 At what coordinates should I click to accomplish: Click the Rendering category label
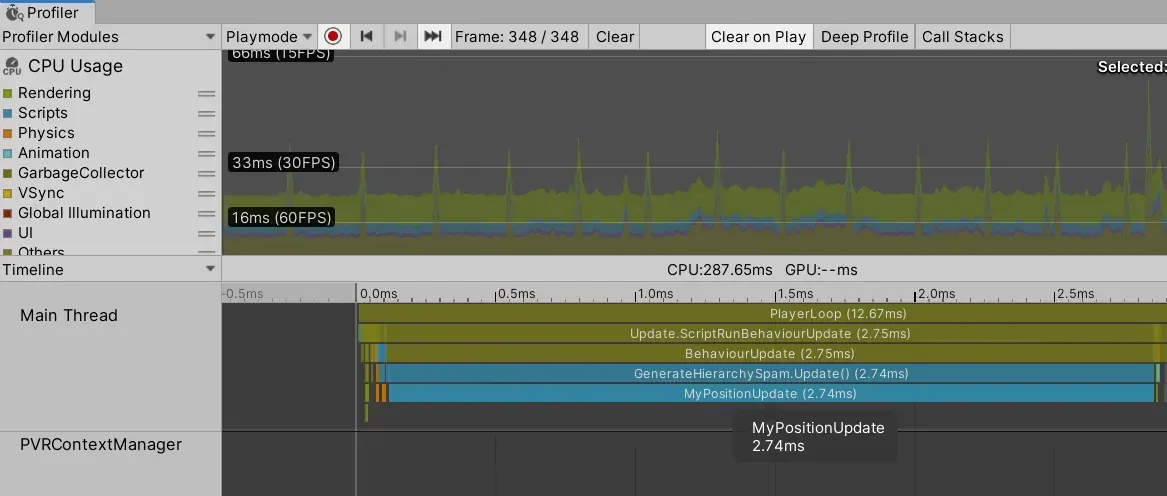tap(54, 93)
